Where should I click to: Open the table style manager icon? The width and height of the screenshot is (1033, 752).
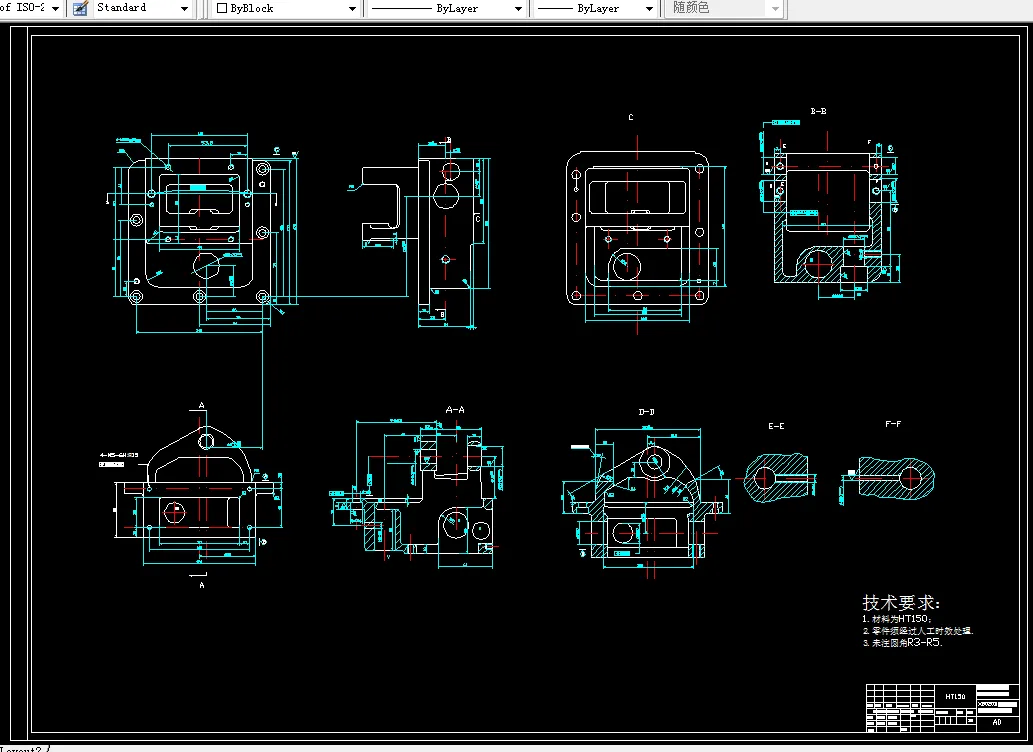tap(80, 9)
